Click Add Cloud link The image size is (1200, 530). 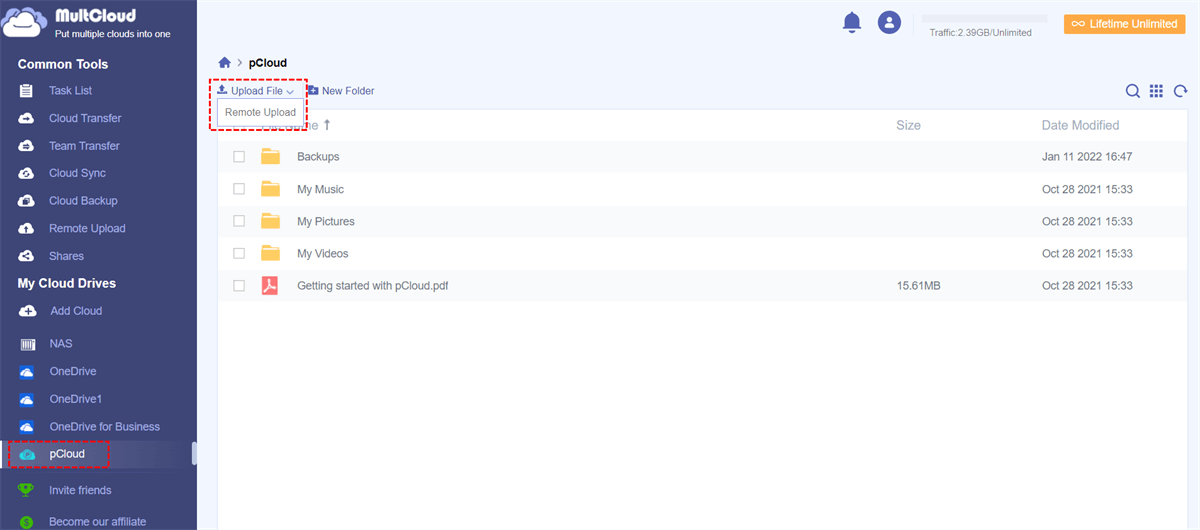tap(76, 311)
